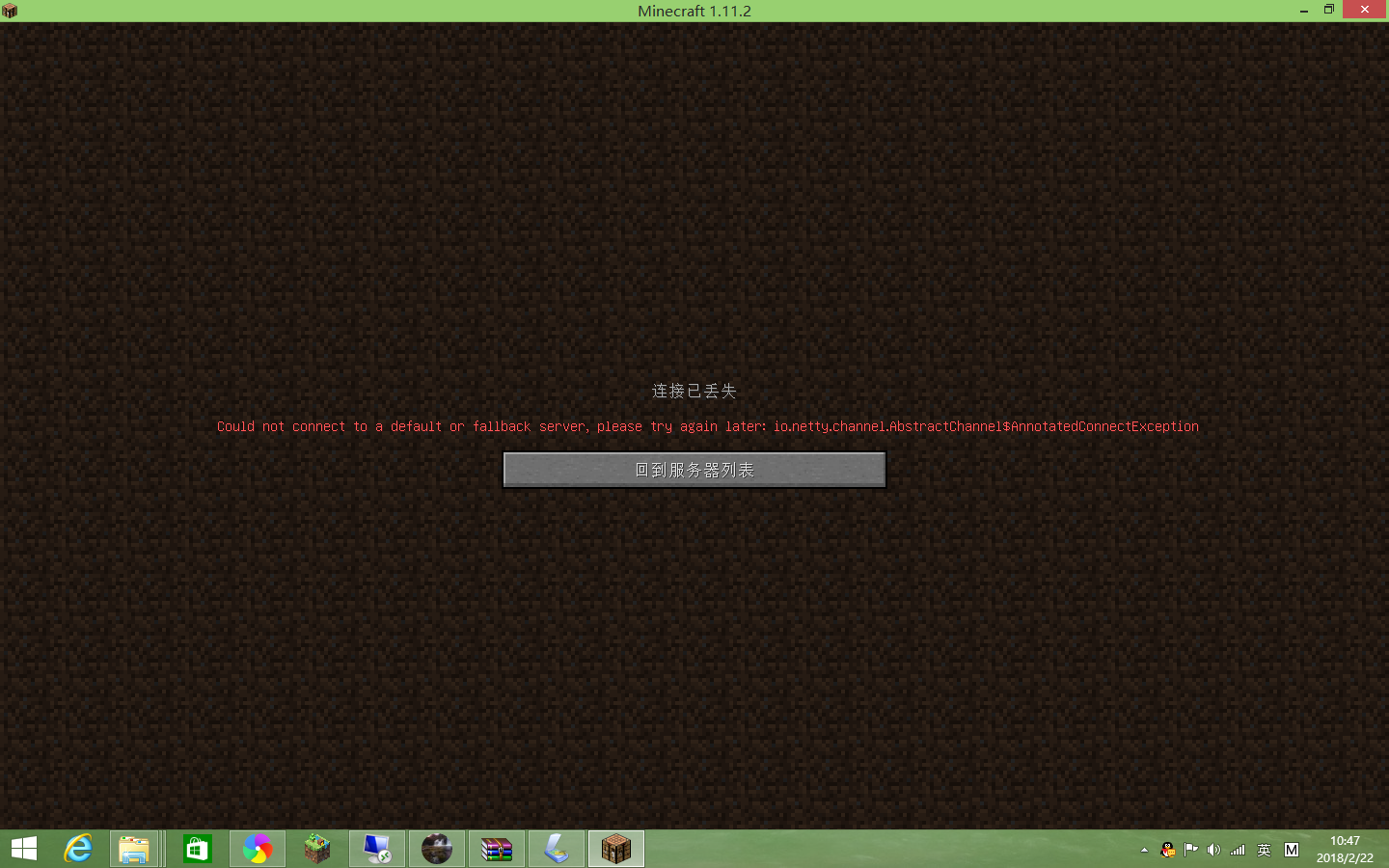Click the red 'Could not connect' error message

[708, 426]
